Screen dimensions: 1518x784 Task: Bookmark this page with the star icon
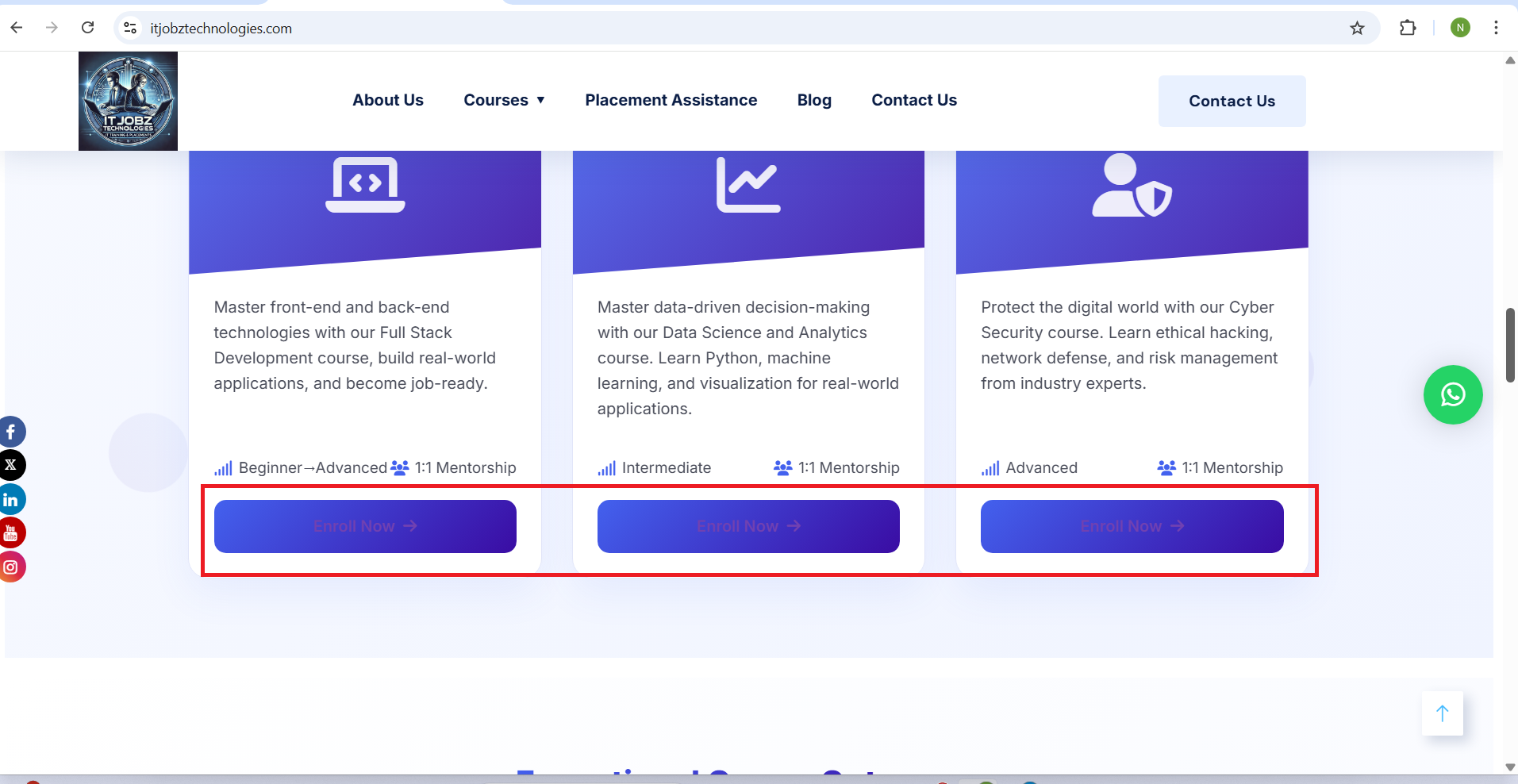click(1357, 29)
